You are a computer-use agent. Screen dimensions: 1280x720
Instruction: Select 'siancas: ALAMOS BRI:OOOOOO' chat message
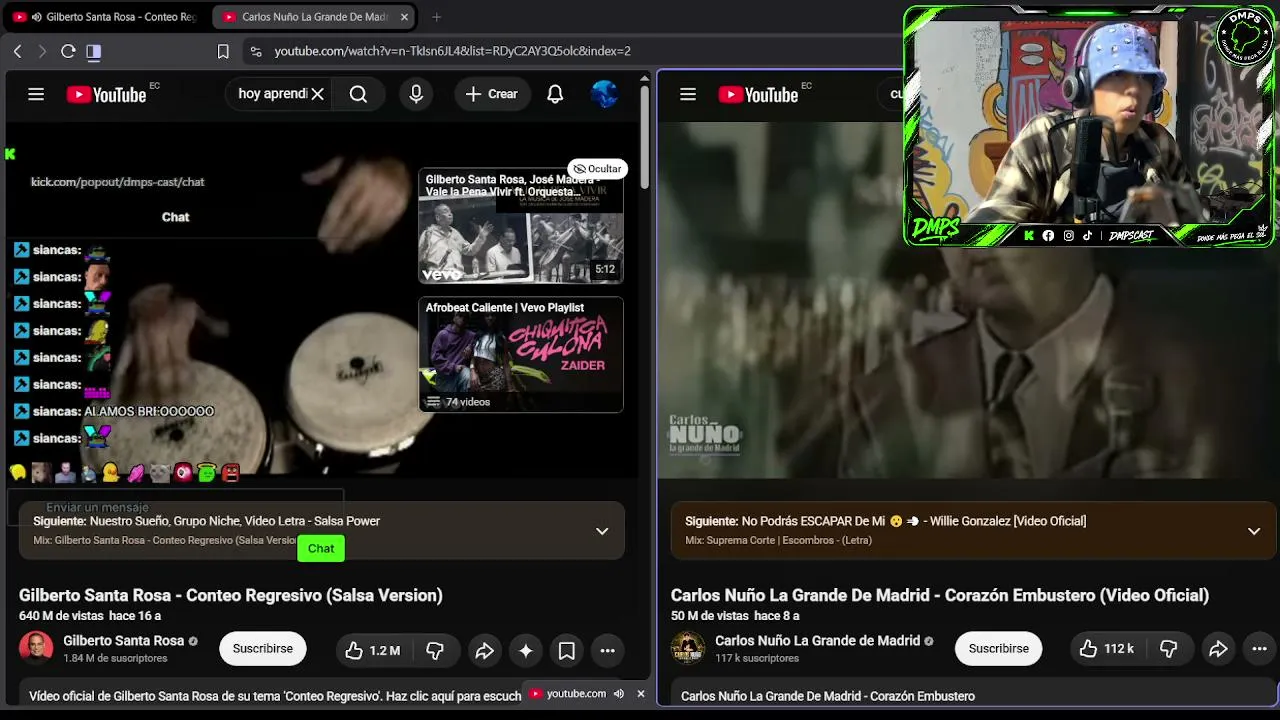123,411
